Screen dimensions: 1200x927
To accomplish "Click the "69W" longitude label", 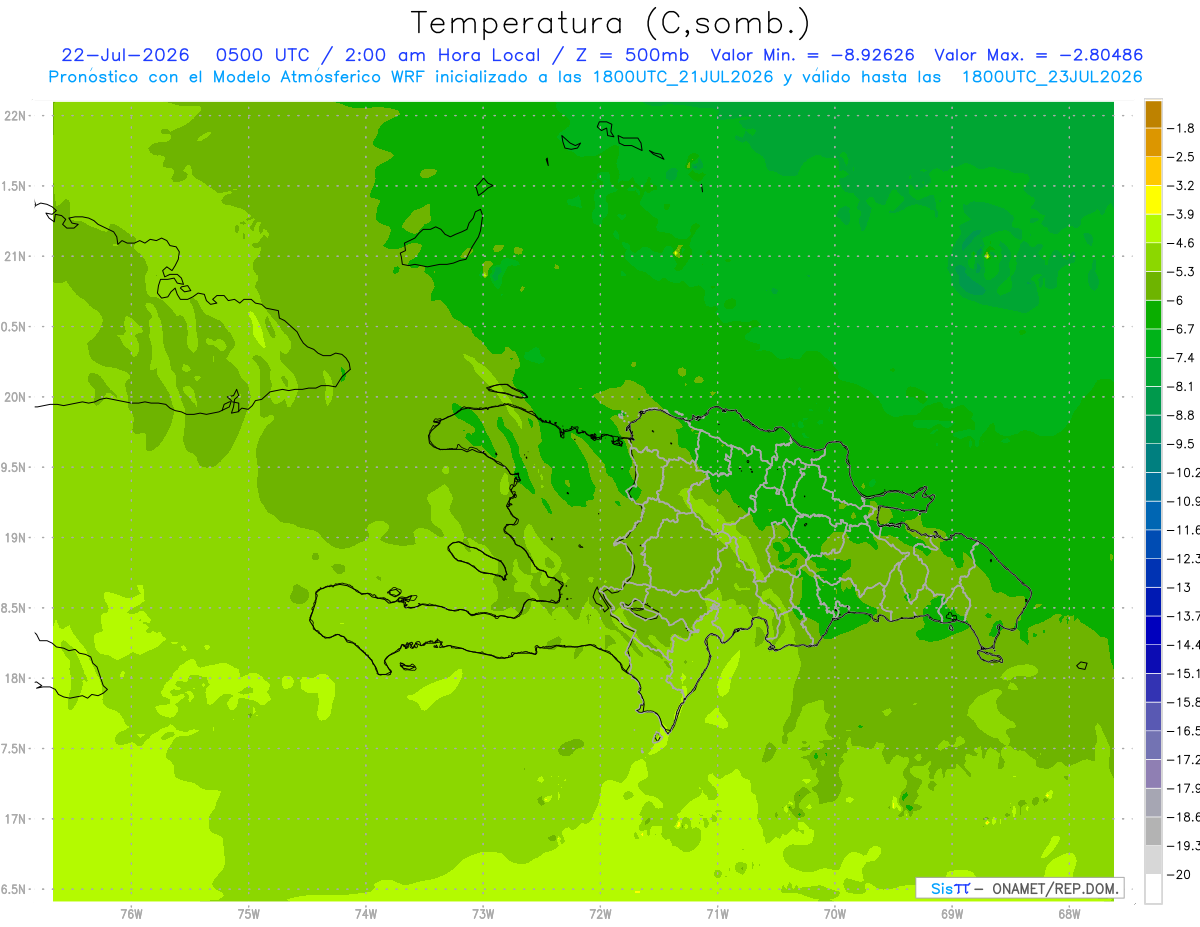I will pos(952,913).
